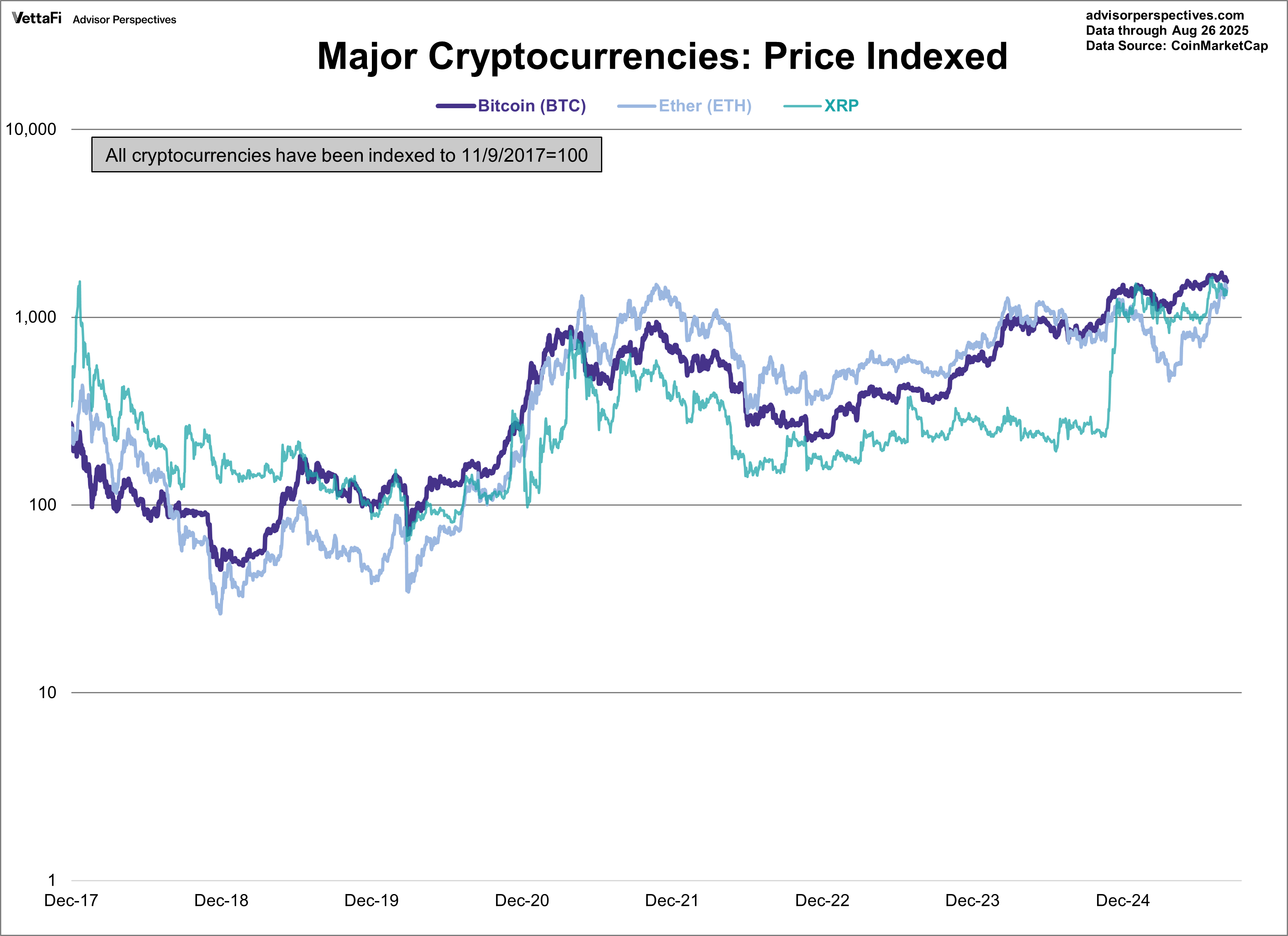Image resolution: width=1288 pixels, height=936 pixels.
Task: Click the Dec-24 x-axis label
Action: pyautogui.click(x=1122, y=900)
